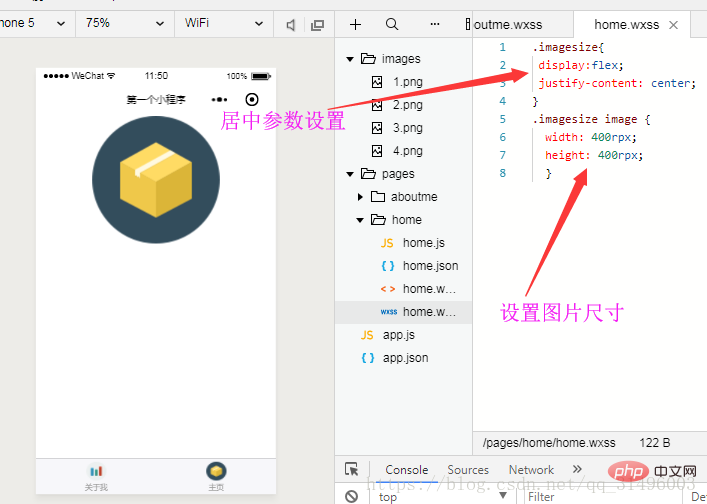
Task: Click the .imagesize image selector line
Action: point(591,119)
